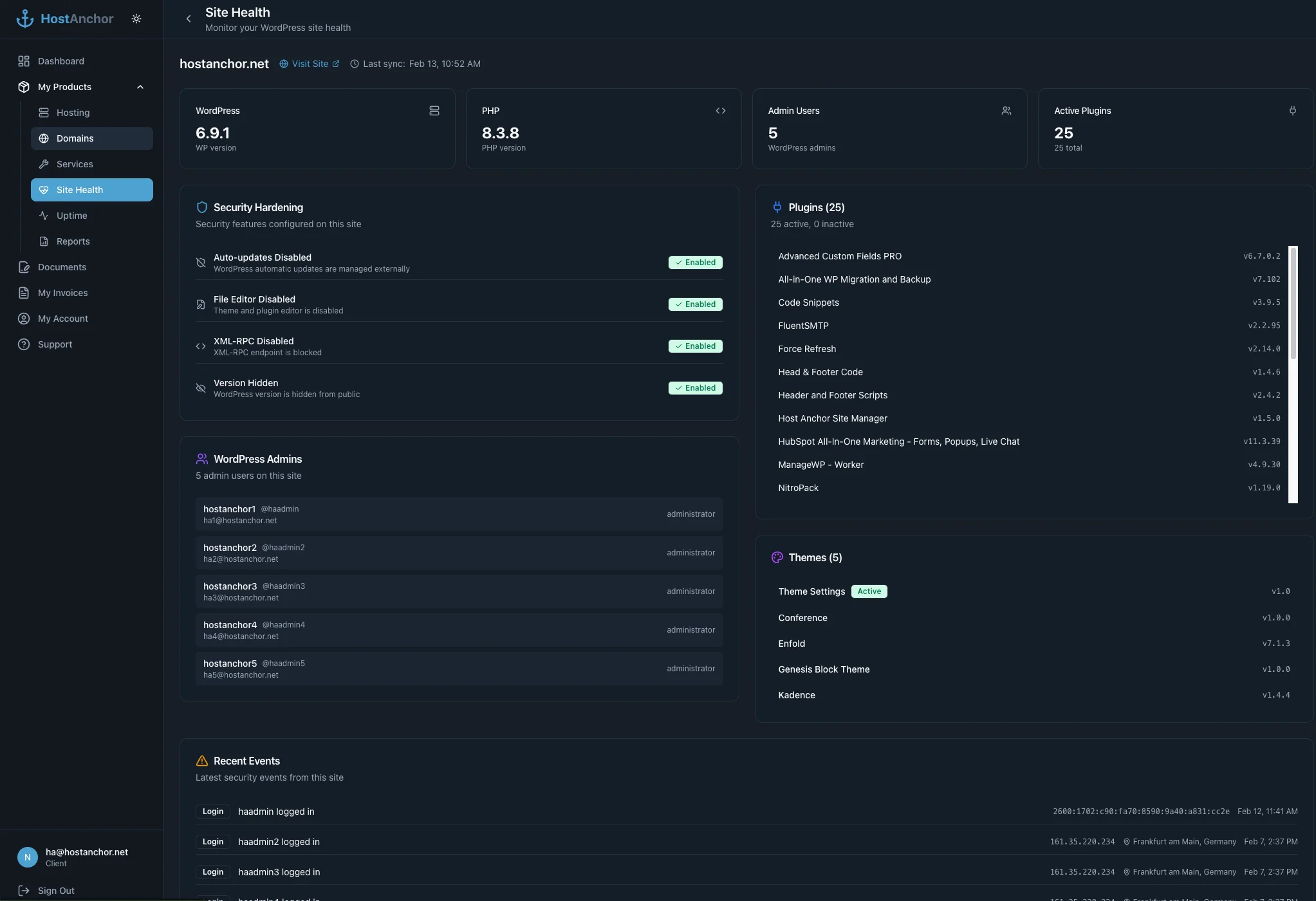Viewport: 1316px width, 901px height.
Task: Click Sign Out in the sidebar
Action: [x=46, y=891]
